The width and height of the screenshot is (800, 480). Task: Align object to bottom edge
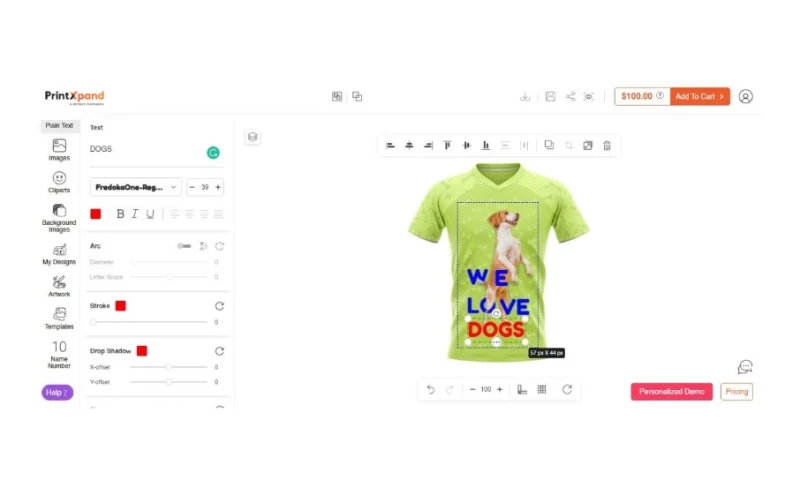tap(486, 145)
